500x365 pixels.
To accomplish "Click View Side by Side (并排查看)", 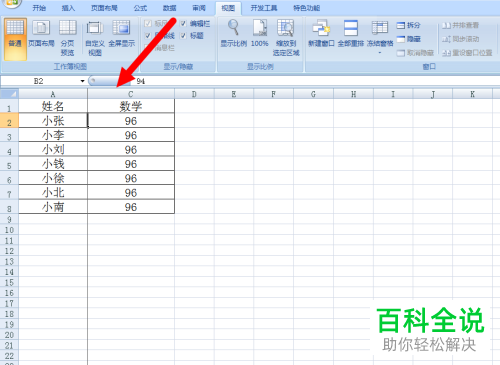I will pos(461,25).
